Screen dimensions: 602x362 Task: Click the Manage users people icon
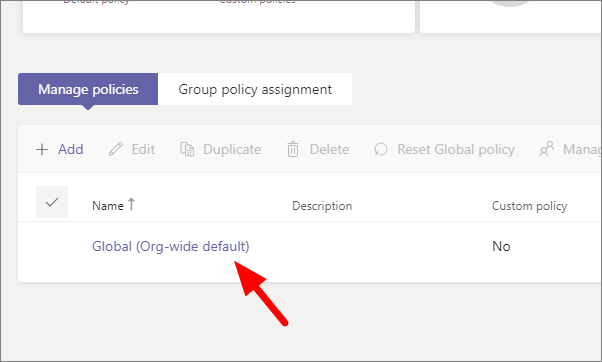[547, 149]
